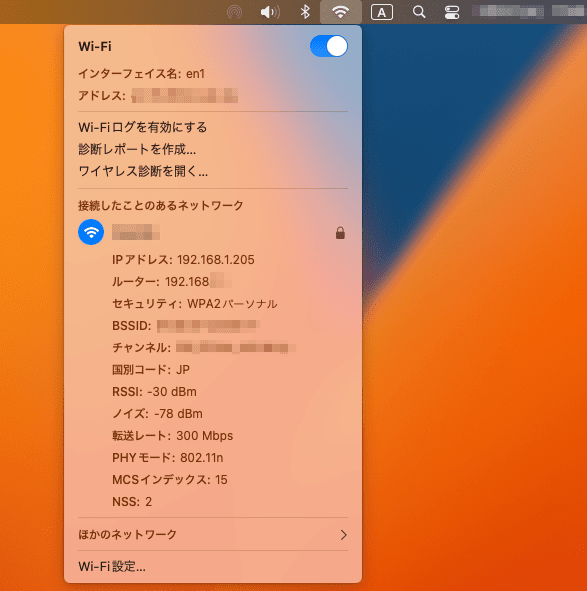Viewport: 587px width, 591px height.
Task: Turn off the Wi-Fi switch
Action: tap(329, 46)
